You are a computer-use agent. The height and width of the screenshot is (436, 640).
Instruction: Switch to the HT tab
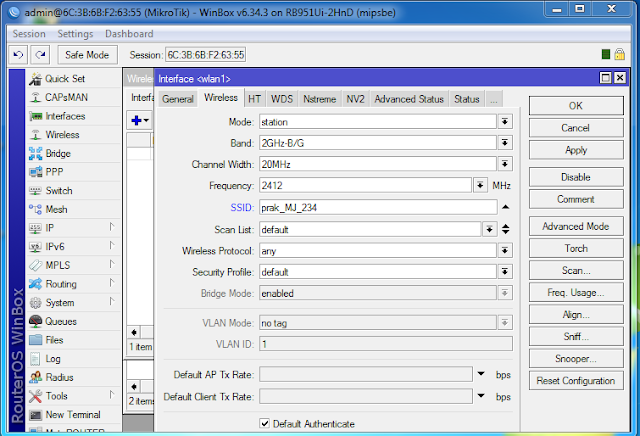254,99
